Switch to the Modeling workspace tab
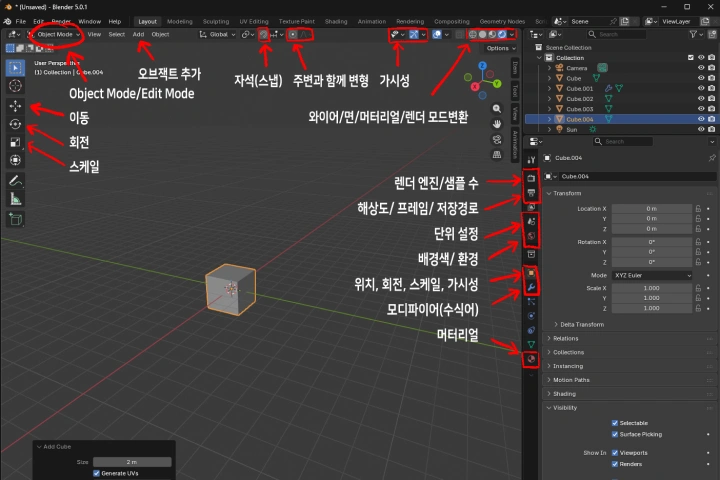720x480 pixels. [180, 22]
